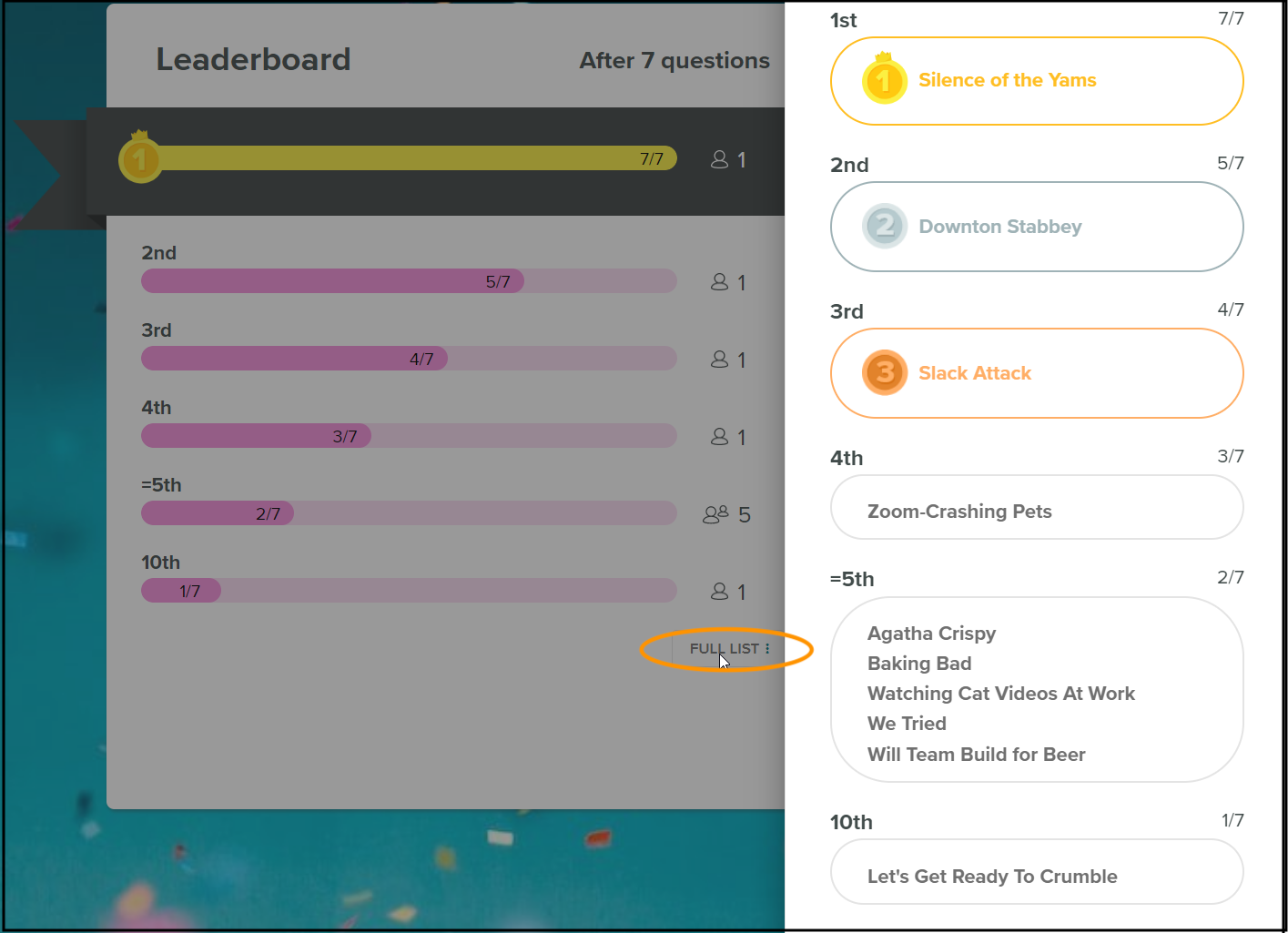Click the 5/7 progress bar for 2nd place
Viewport: 1288px width, 933px height.
point(409,281)
